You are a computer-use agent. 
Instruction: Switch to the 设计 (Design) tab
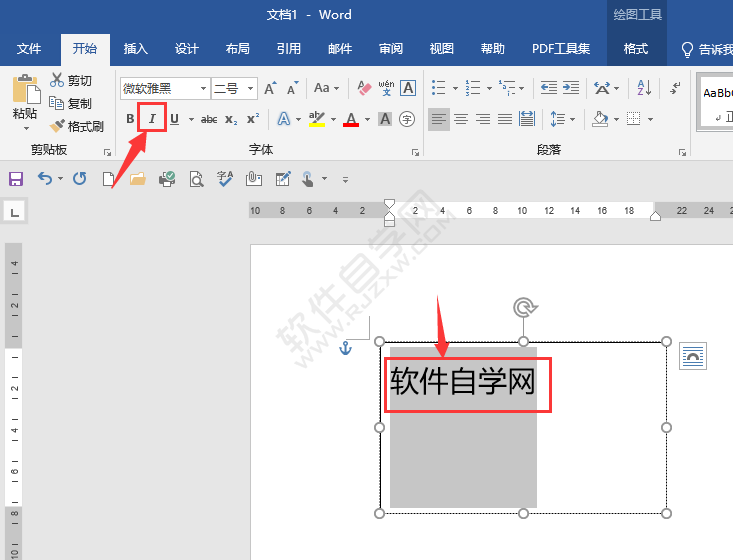(x=187, y=49)
